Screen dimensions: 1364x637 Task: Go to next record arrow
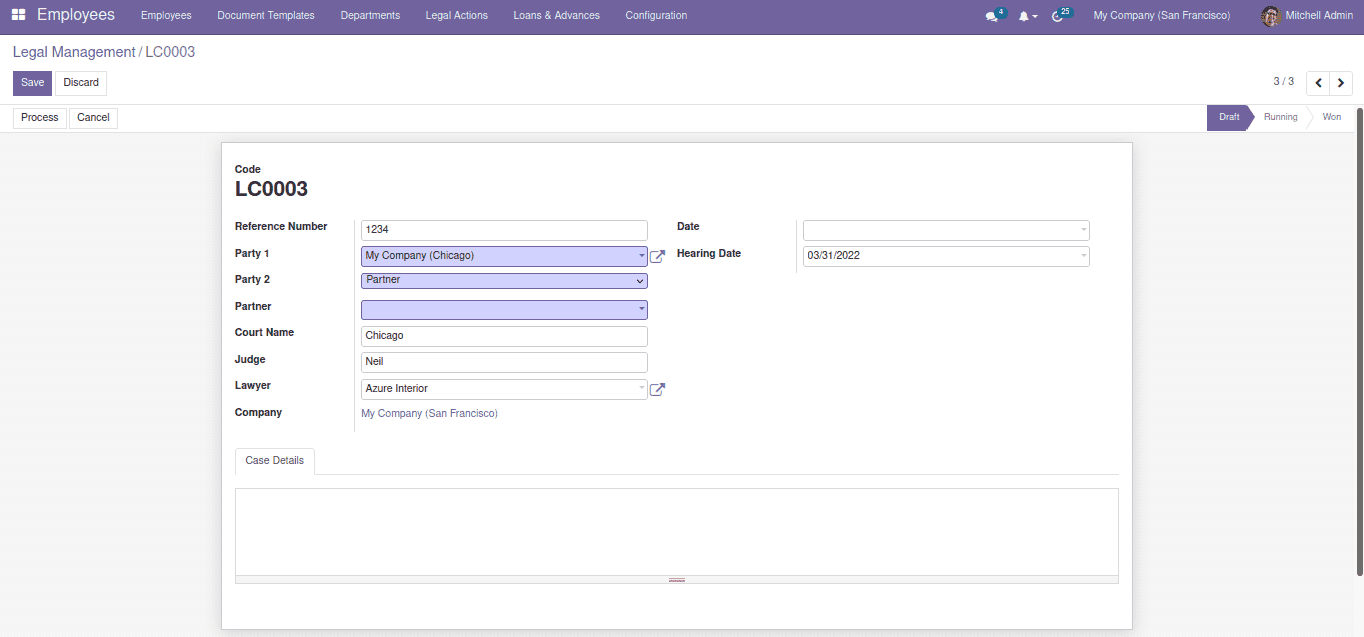coord(1341,83)
